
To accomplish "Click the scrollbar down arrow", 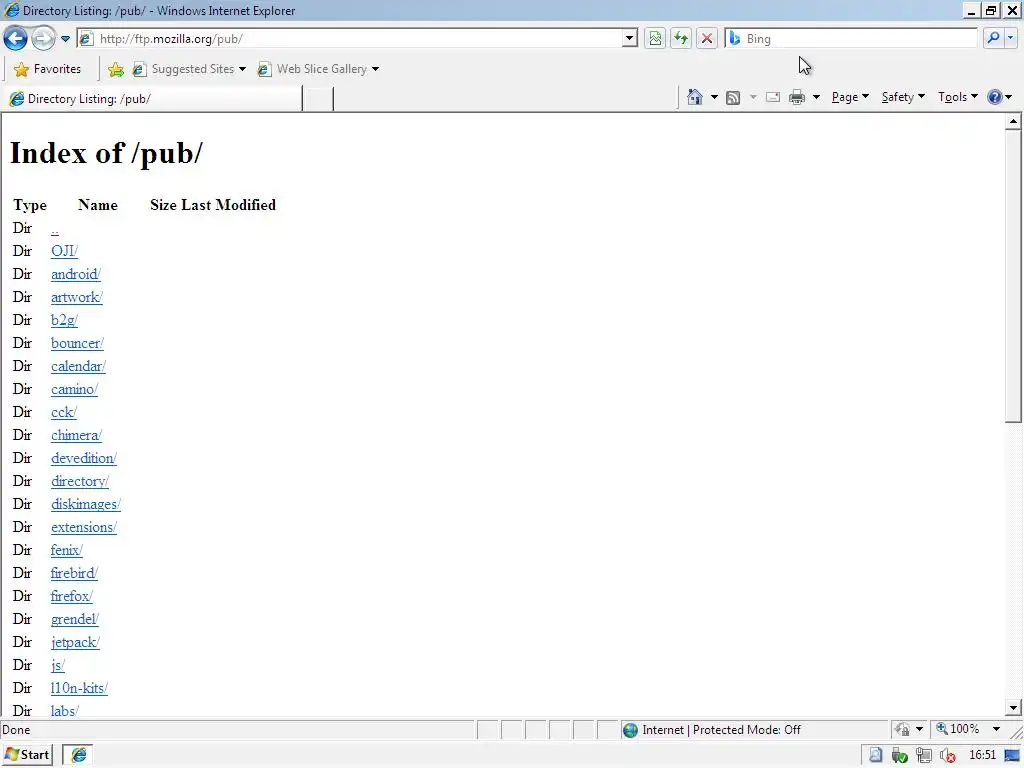I will coord(1013,707).
